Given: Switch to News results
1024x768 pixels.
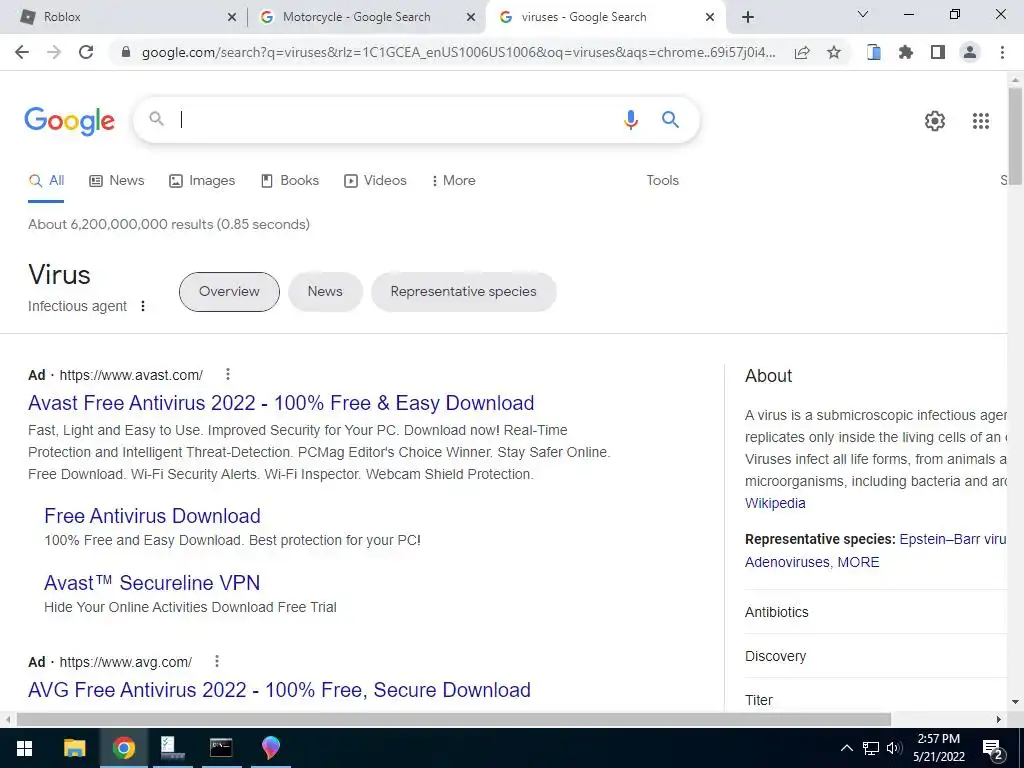Looking at the screenshot, I should point(117,181).
